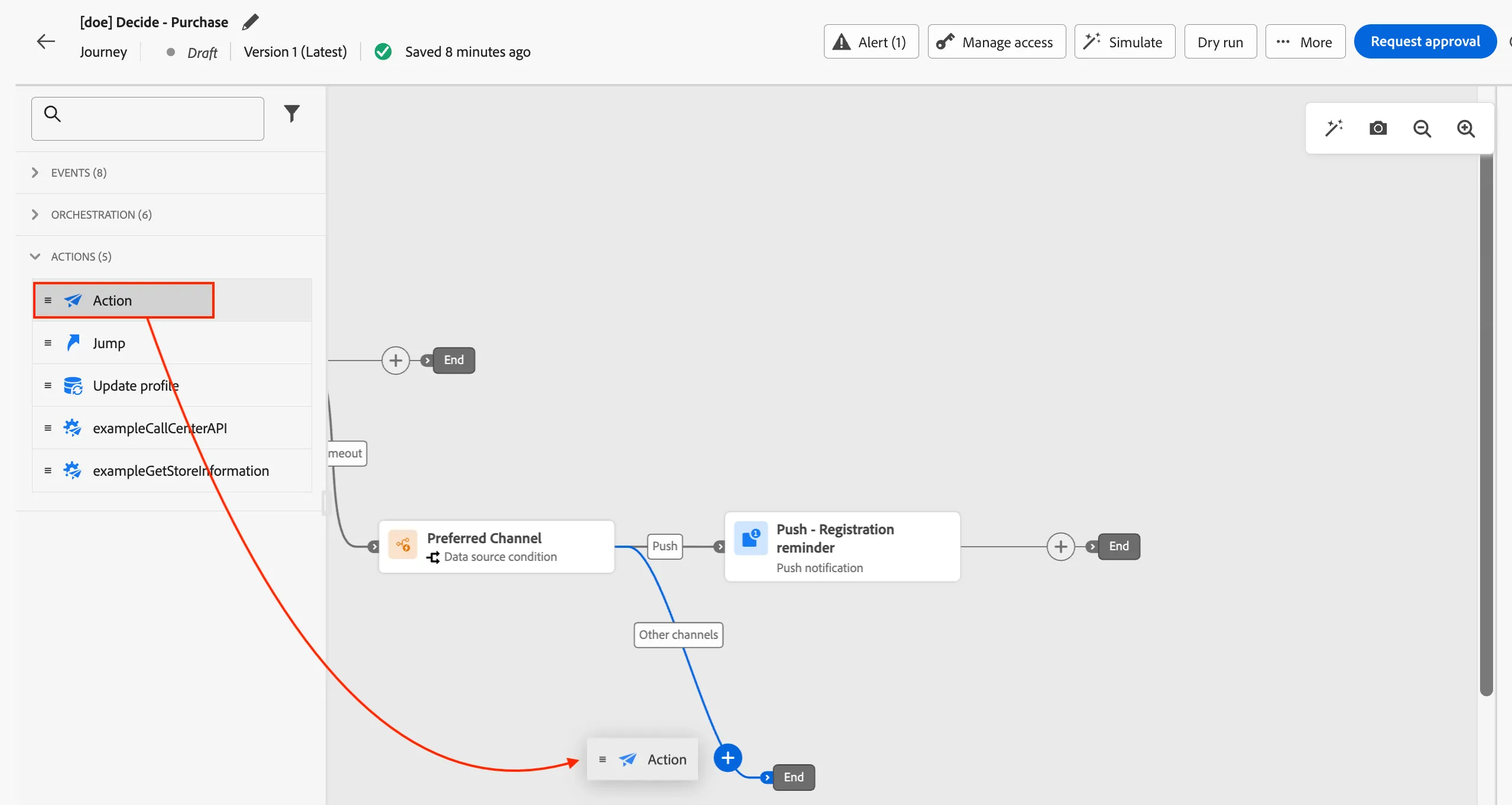Select the Other channels path label

point(678,635)
